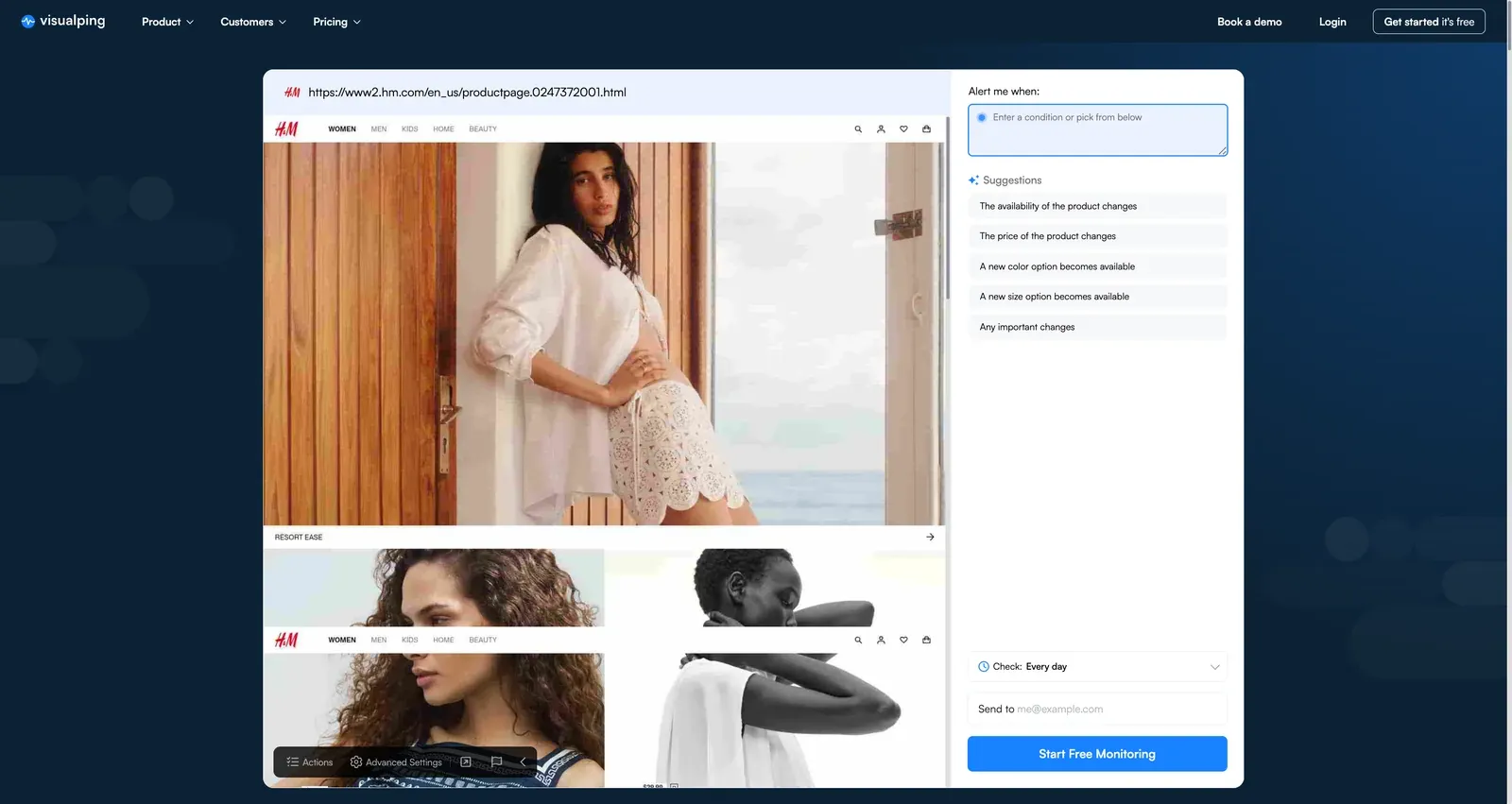Click the RESORT EASE arrow icon
1512x804 pixels.
tap(930, 537)
